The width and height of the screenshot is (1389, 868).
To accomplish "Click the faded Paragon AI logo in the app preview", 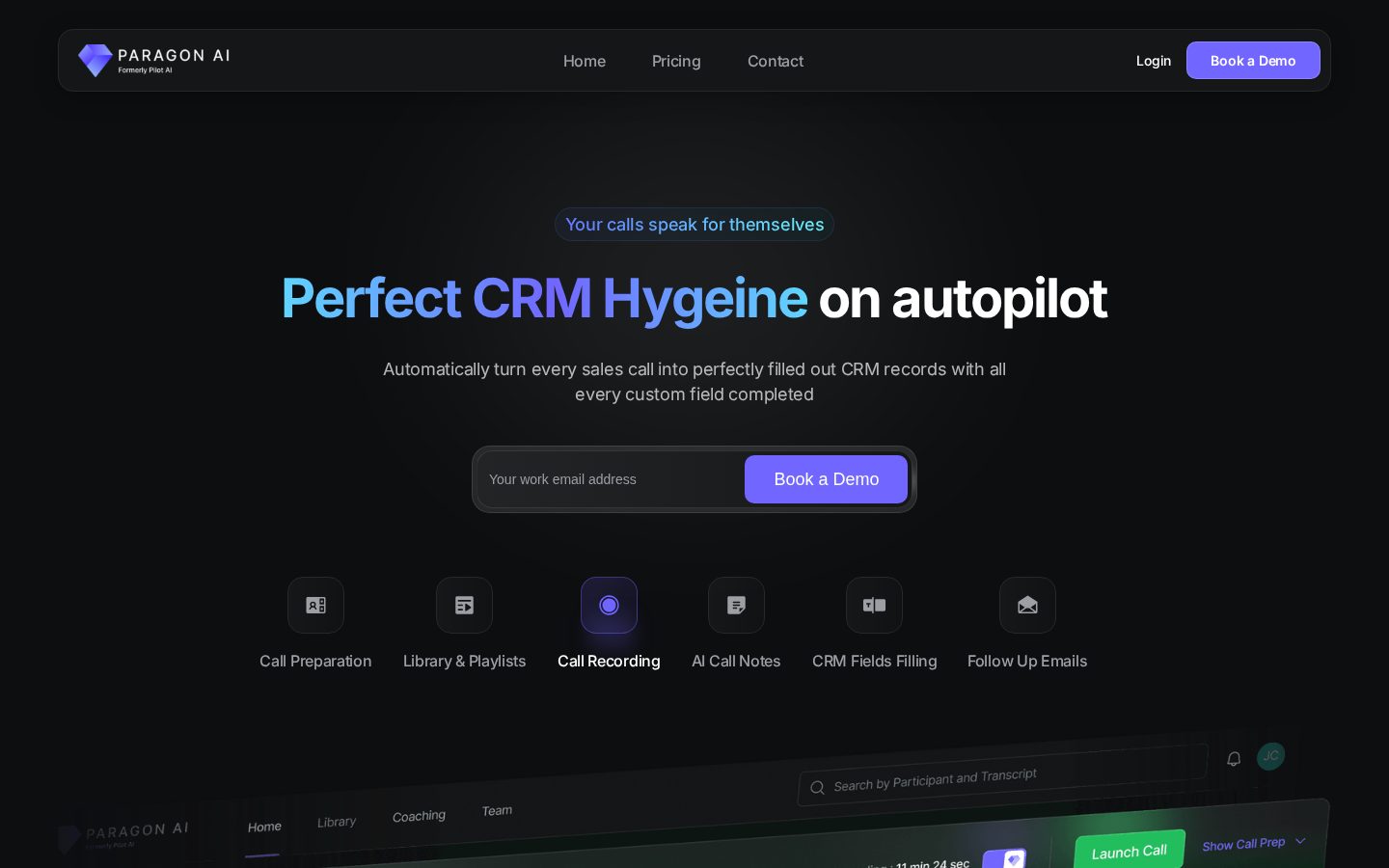I will tap(123, 835).
